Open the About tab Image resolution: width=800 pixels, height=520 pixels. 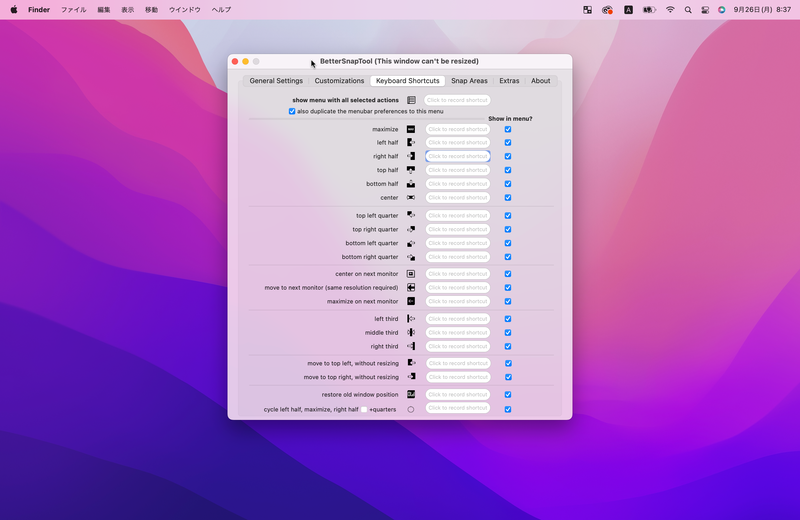[540, 81]
